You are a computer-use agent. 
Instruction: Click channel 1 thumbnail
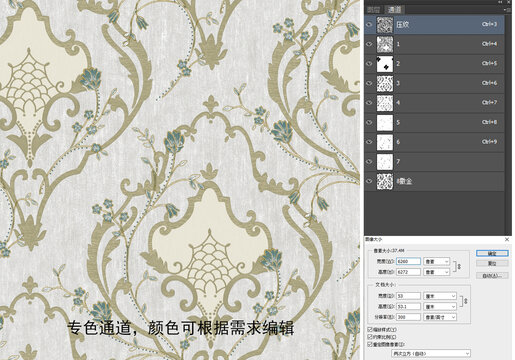[385, 44]
